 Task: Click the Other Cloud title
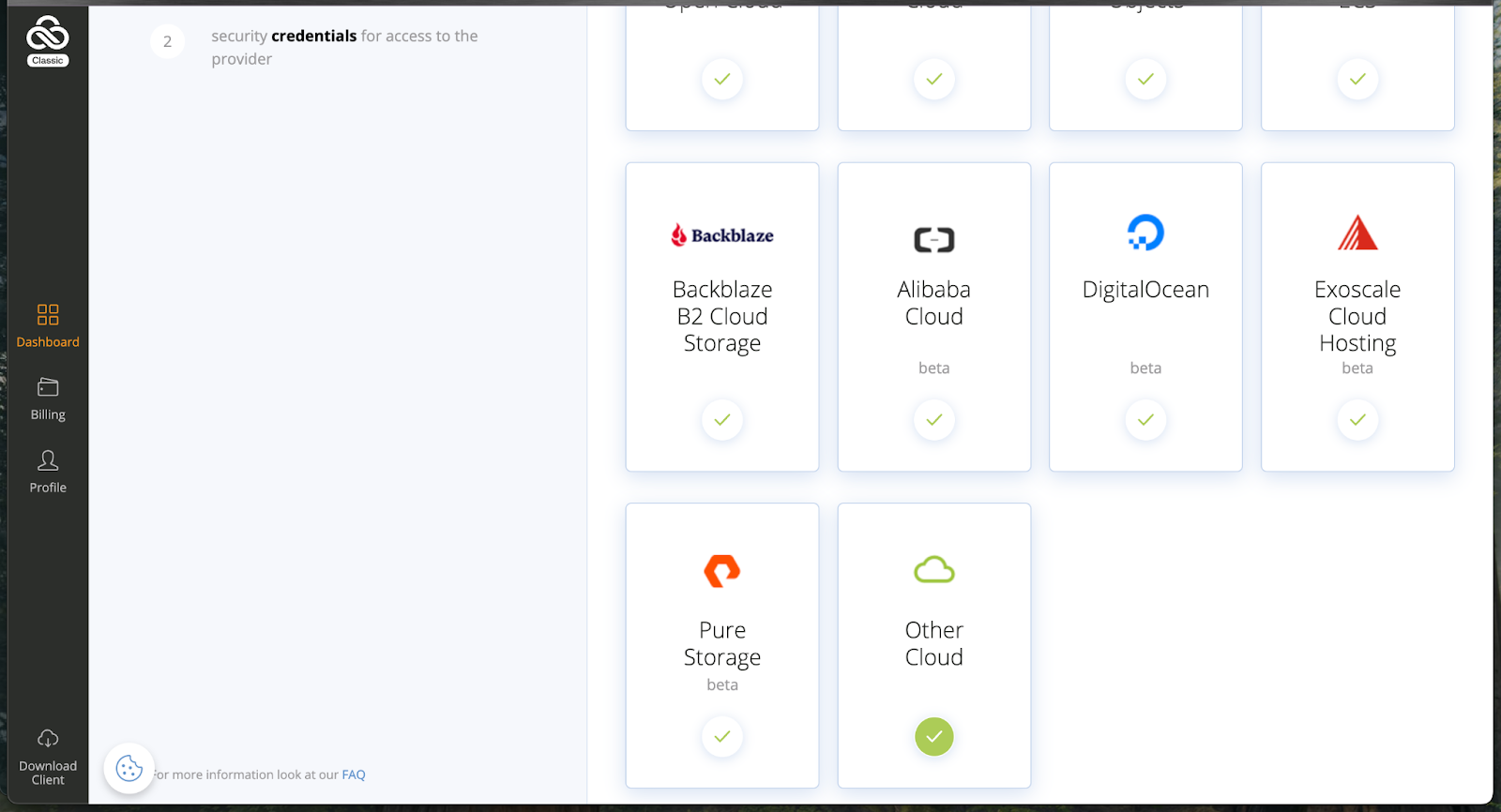tap(934, 643)
